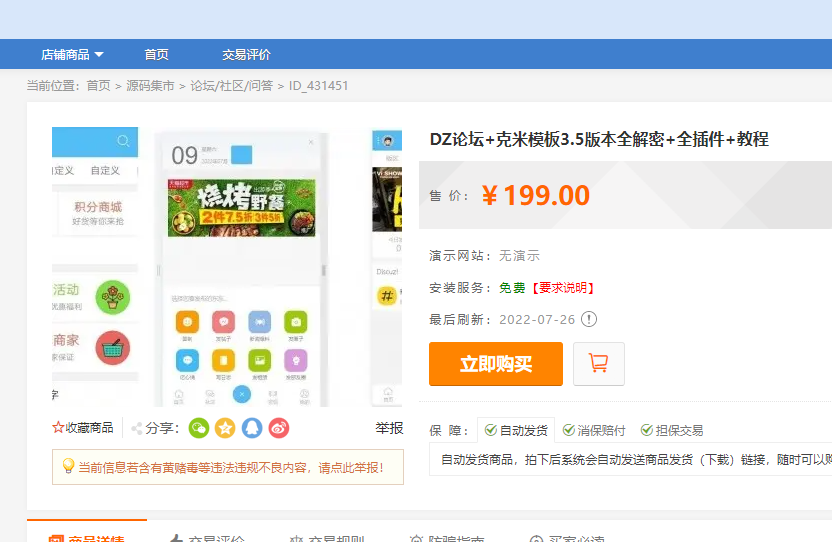Share via the blue QQ icon

tap(252, 428)
